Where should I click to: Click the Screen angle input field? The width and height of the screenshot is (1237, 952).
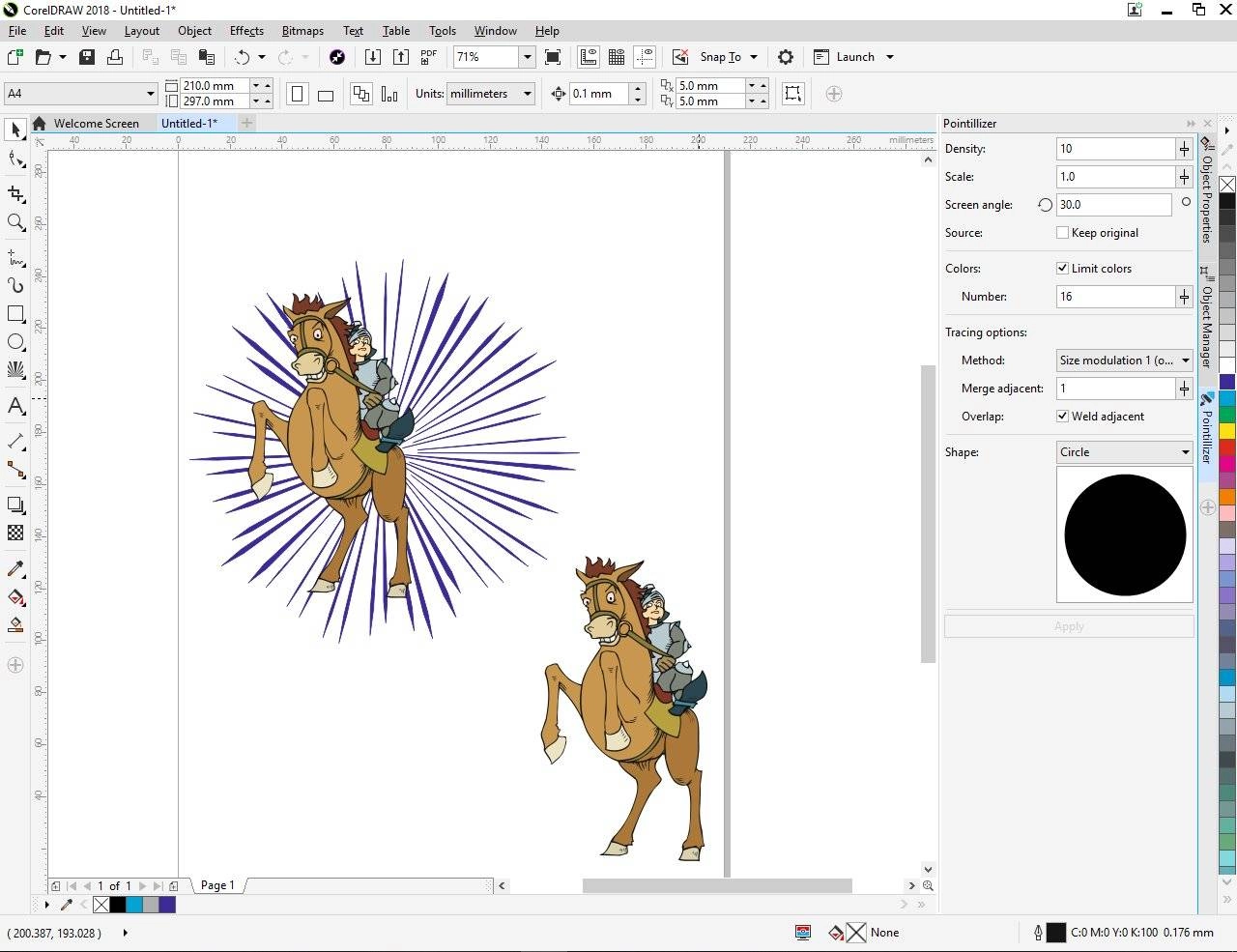click(1114, 205)
